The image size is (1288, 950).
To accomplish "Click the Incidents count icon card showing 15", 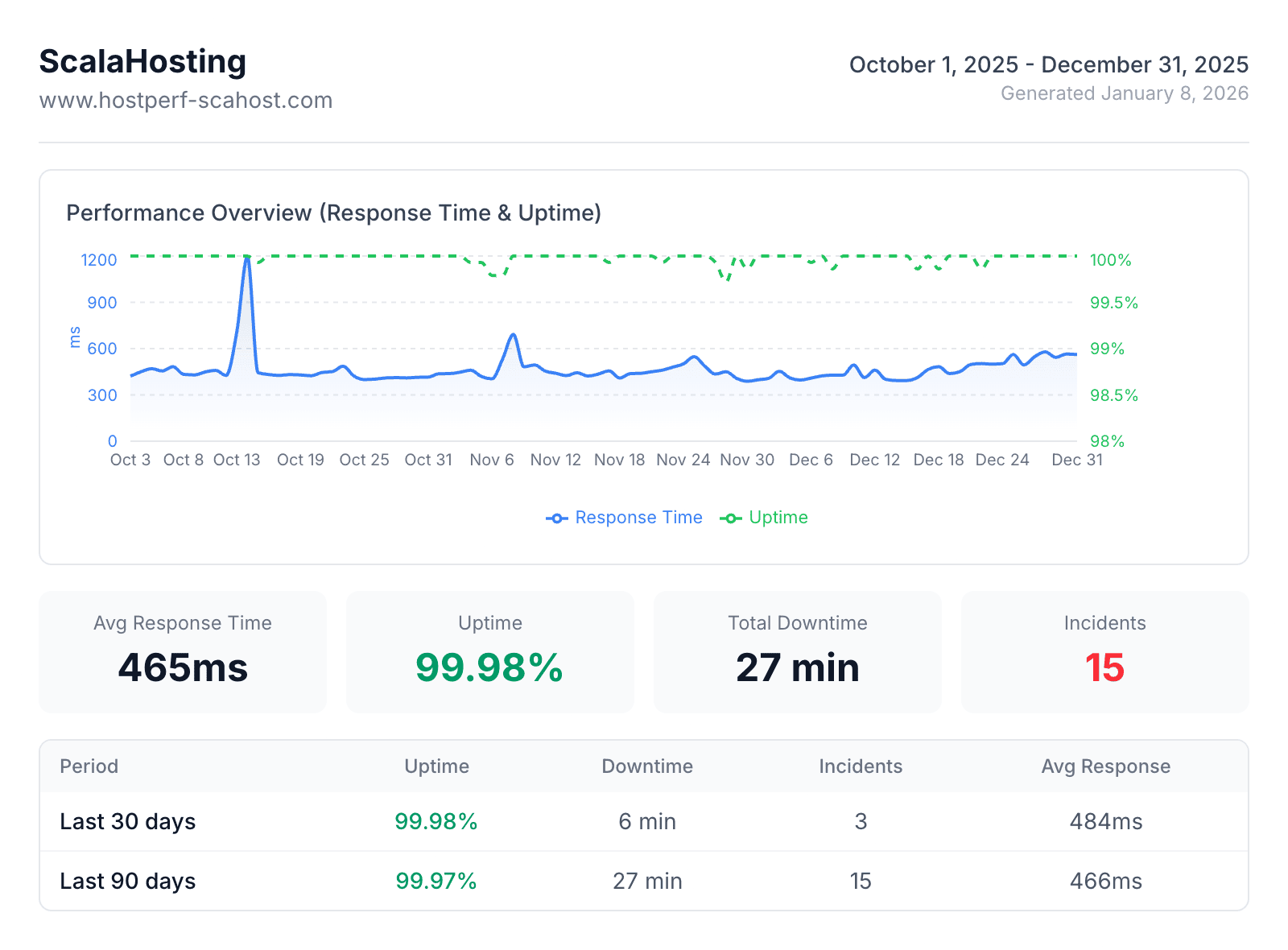I will (1104, 652).
